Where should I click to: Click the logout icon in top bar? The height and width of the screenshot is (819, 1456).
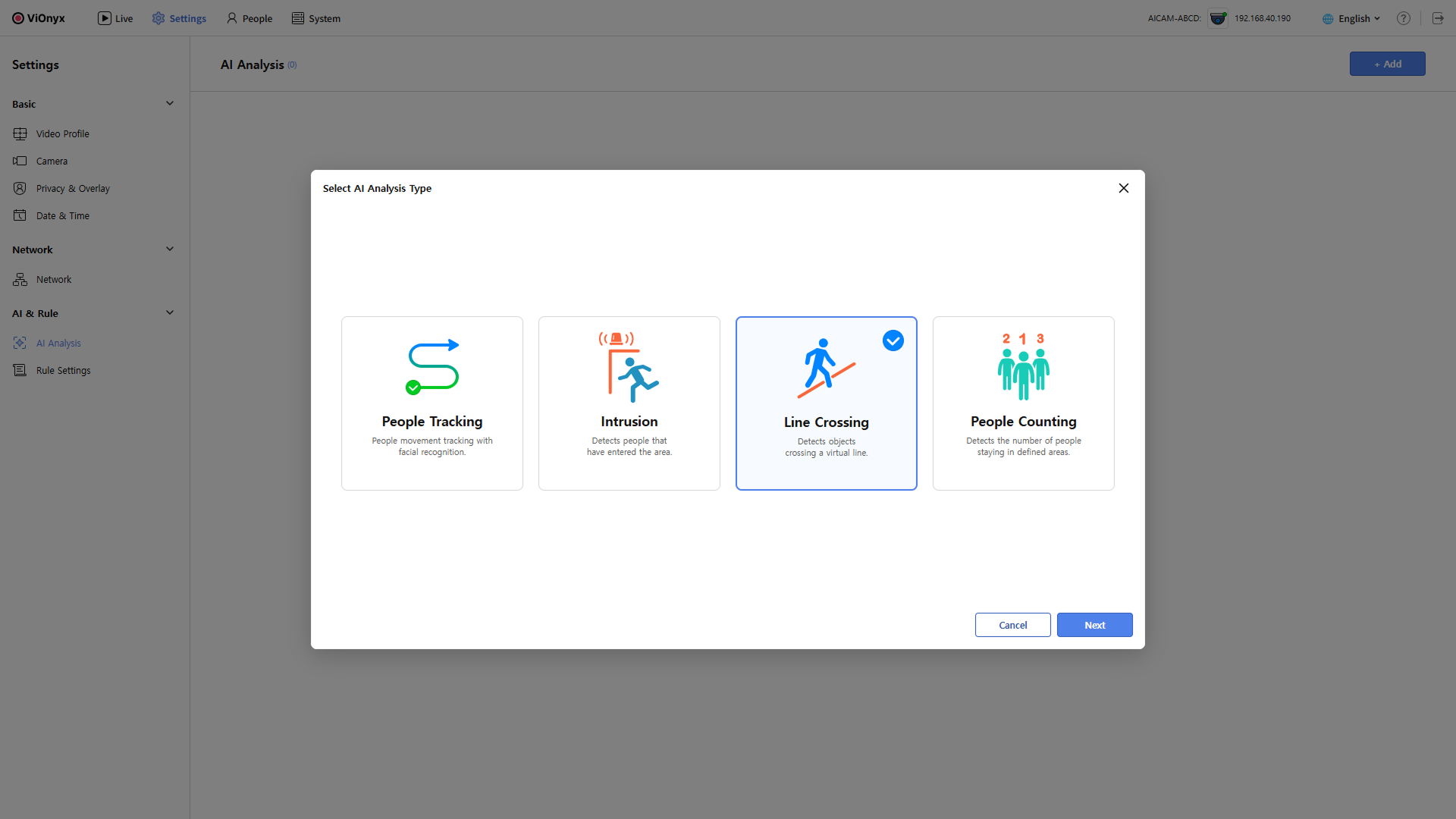(x=1438, y=18)
